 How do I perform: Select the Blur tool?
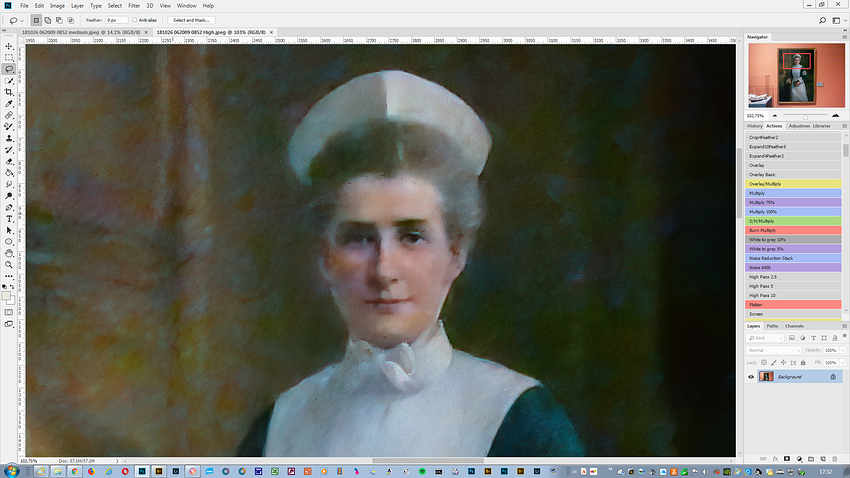9,184
